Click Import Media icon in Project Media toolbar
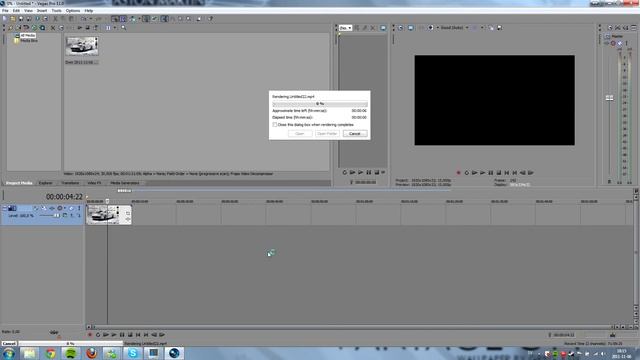 (x=18, y=28)
